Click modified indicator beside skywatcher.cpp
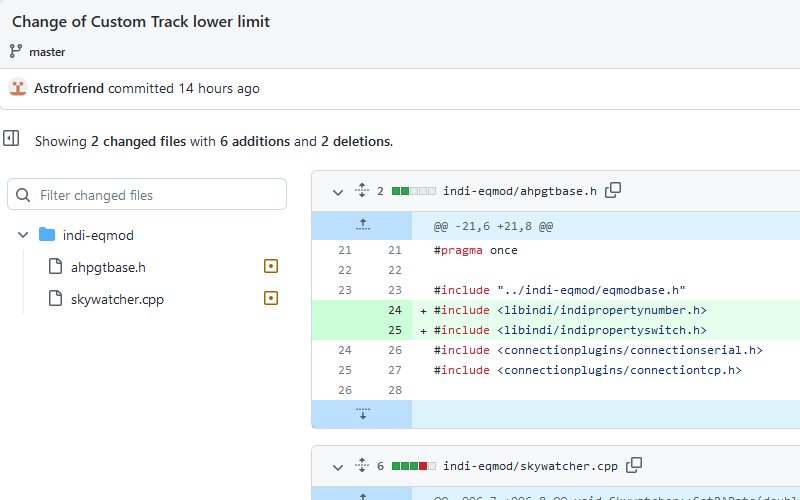Image resolution: width=800 pixels, height=500 pixels. click(271, 298)
